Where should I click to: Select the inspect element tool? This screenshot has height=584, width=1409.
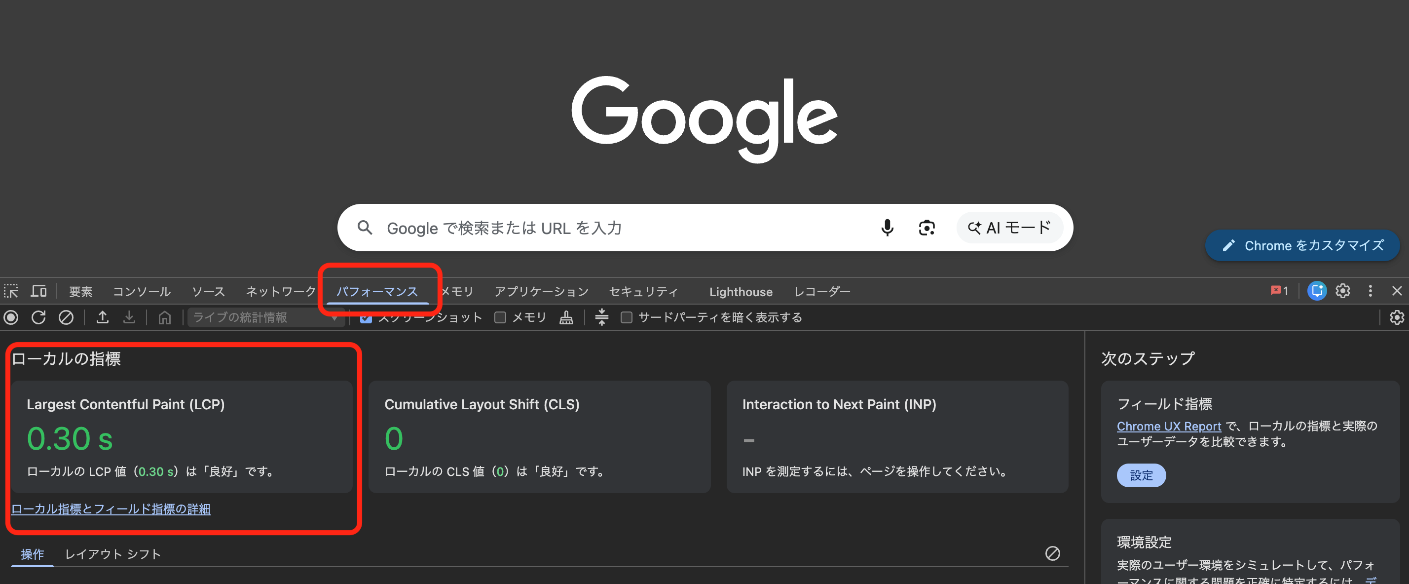click(11, 290)
